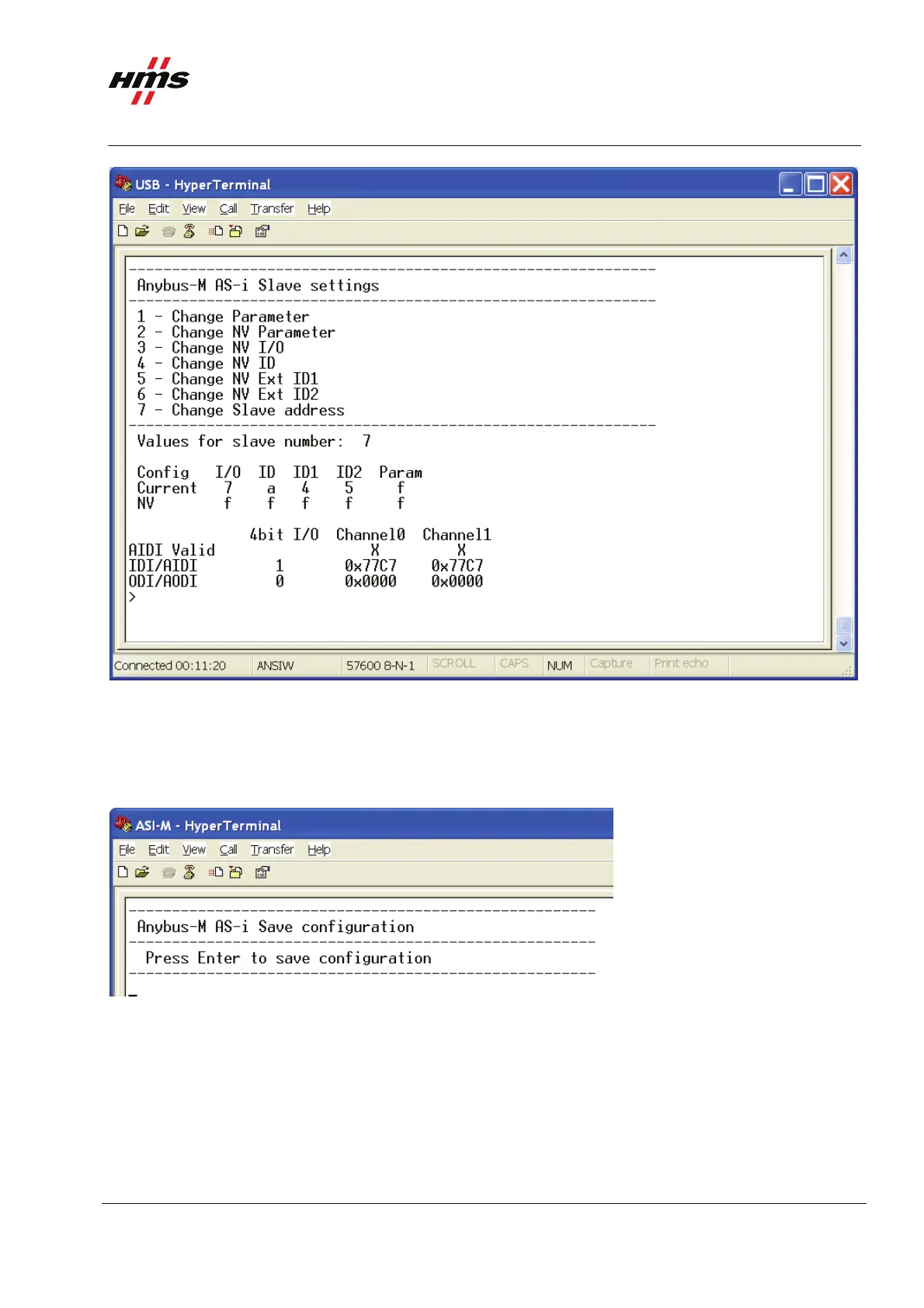
Task: Click "Anybus-M AS-i Slave settings" heading
Action: [x=258, y=286]
